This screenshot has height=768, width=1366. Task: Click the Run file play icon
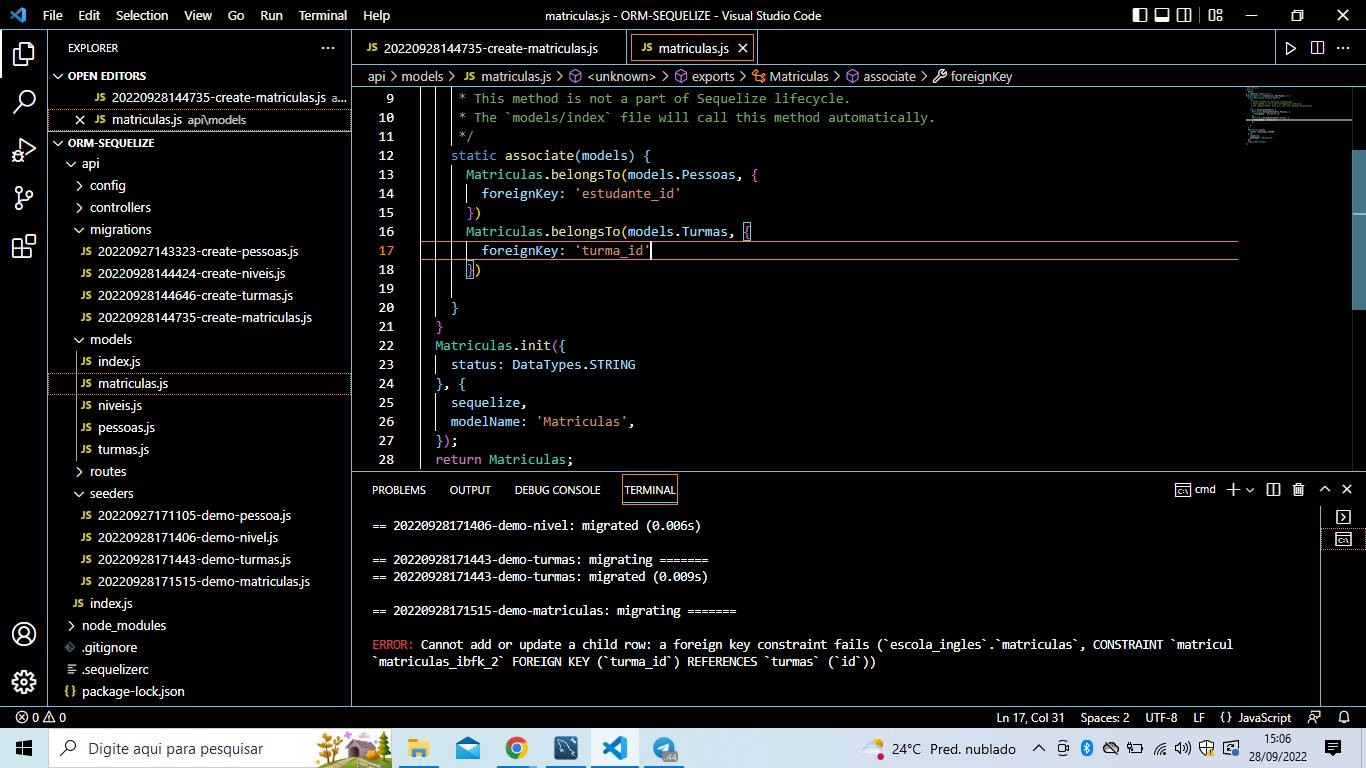click(x=1291, y=48)
